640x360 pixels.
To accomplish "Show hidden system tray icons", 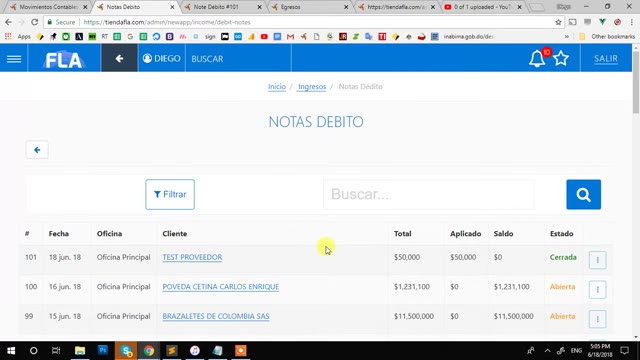I will pos(547,351).
